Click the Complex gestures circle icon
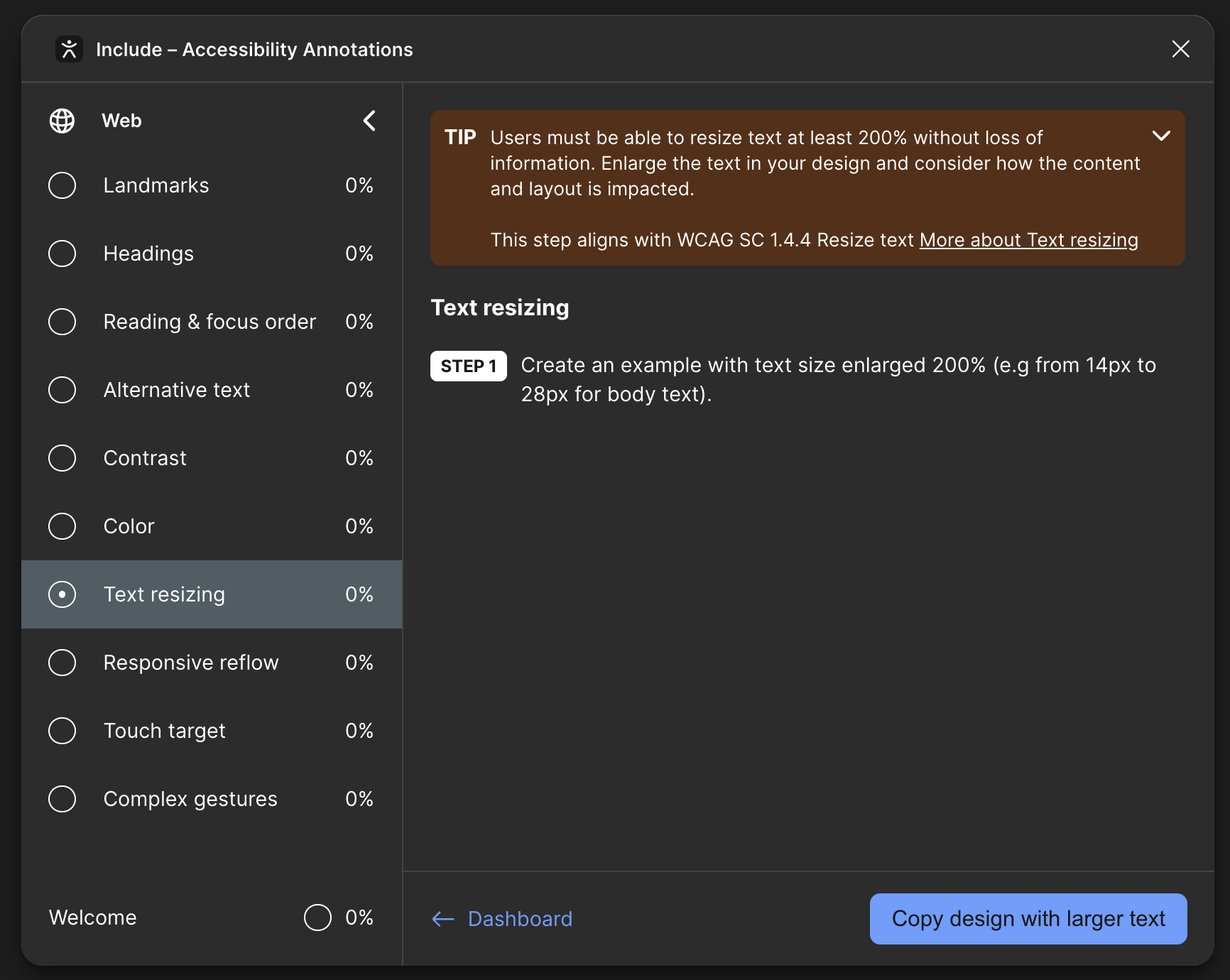Image resolution: width=1230 pixels, height=980 pixels. click(x=62, y=799)
